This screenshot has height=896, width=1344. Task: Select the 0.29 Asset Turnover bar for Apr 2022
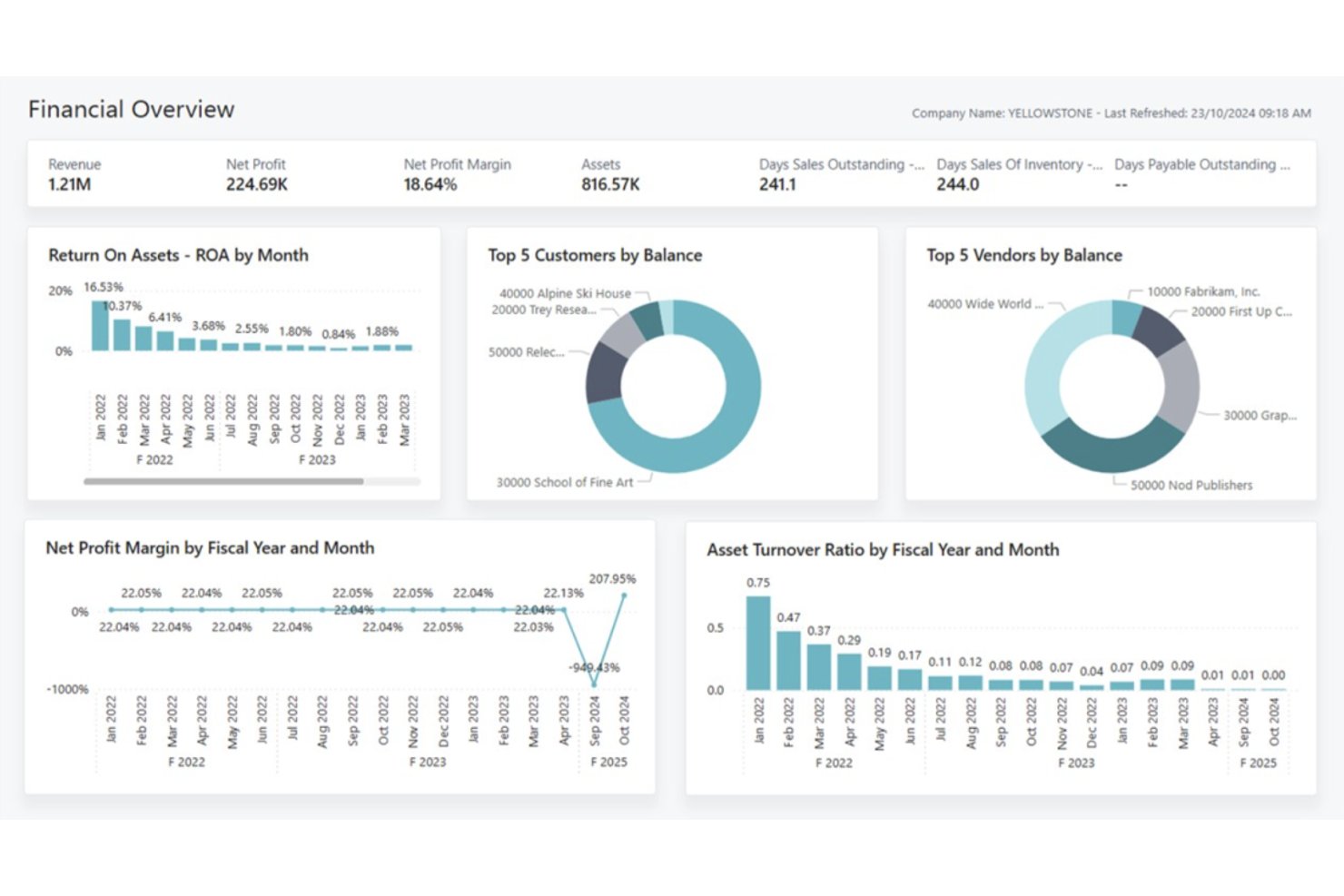[x=849, y=672]
